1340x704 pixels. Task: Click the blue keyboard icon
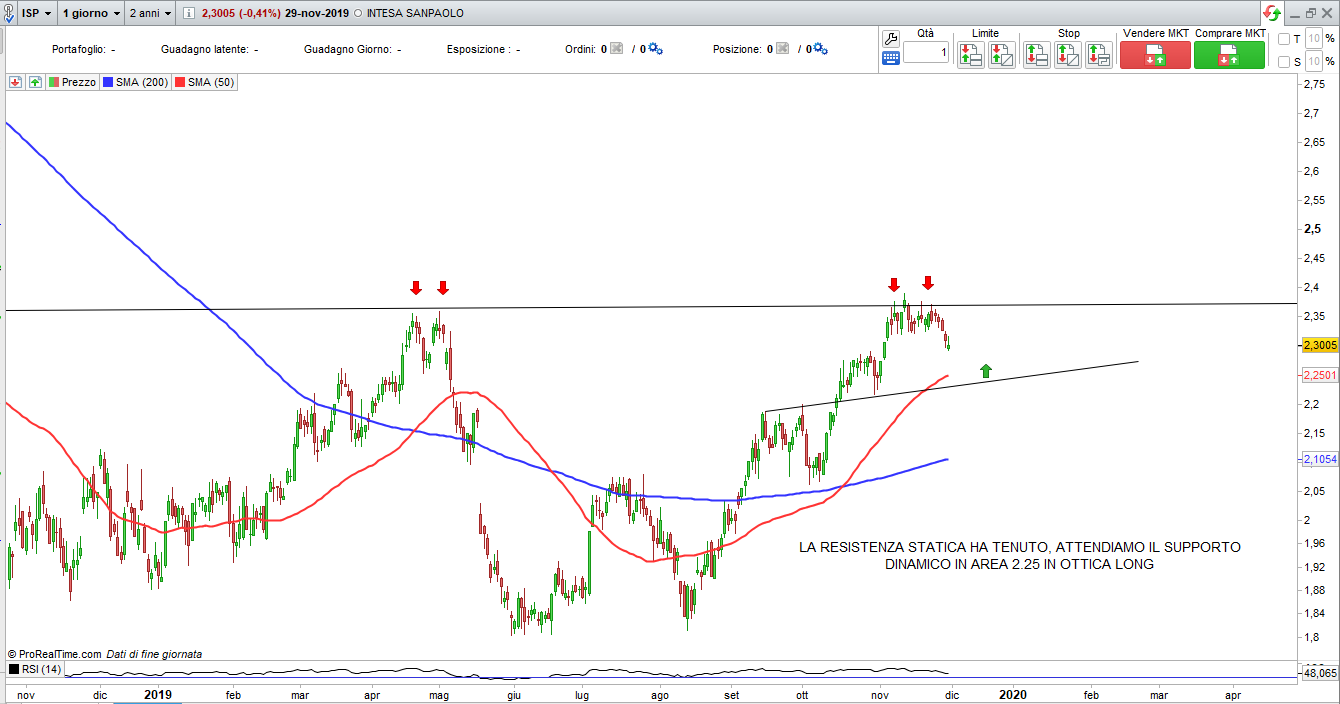click(890, 59)
